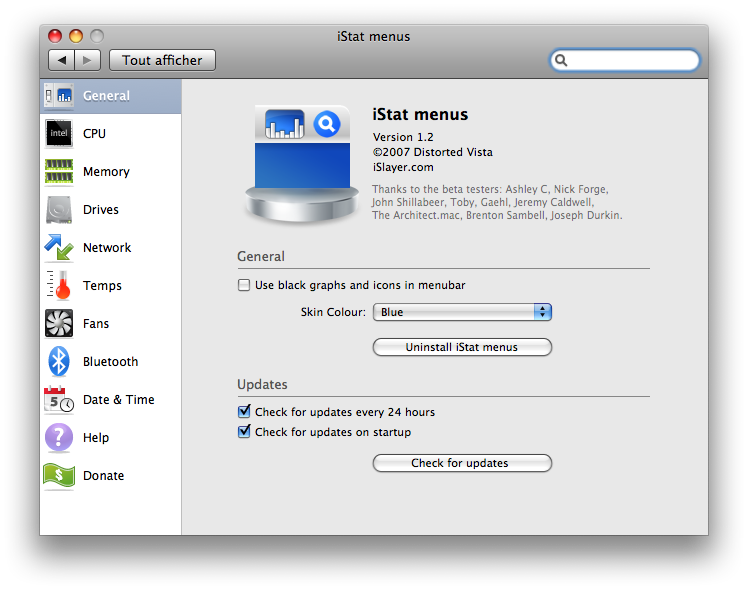The width and height of the screenshot is (748, 590).
Task: Click the Help question mark icon
Action: click(x=59, y=437)
